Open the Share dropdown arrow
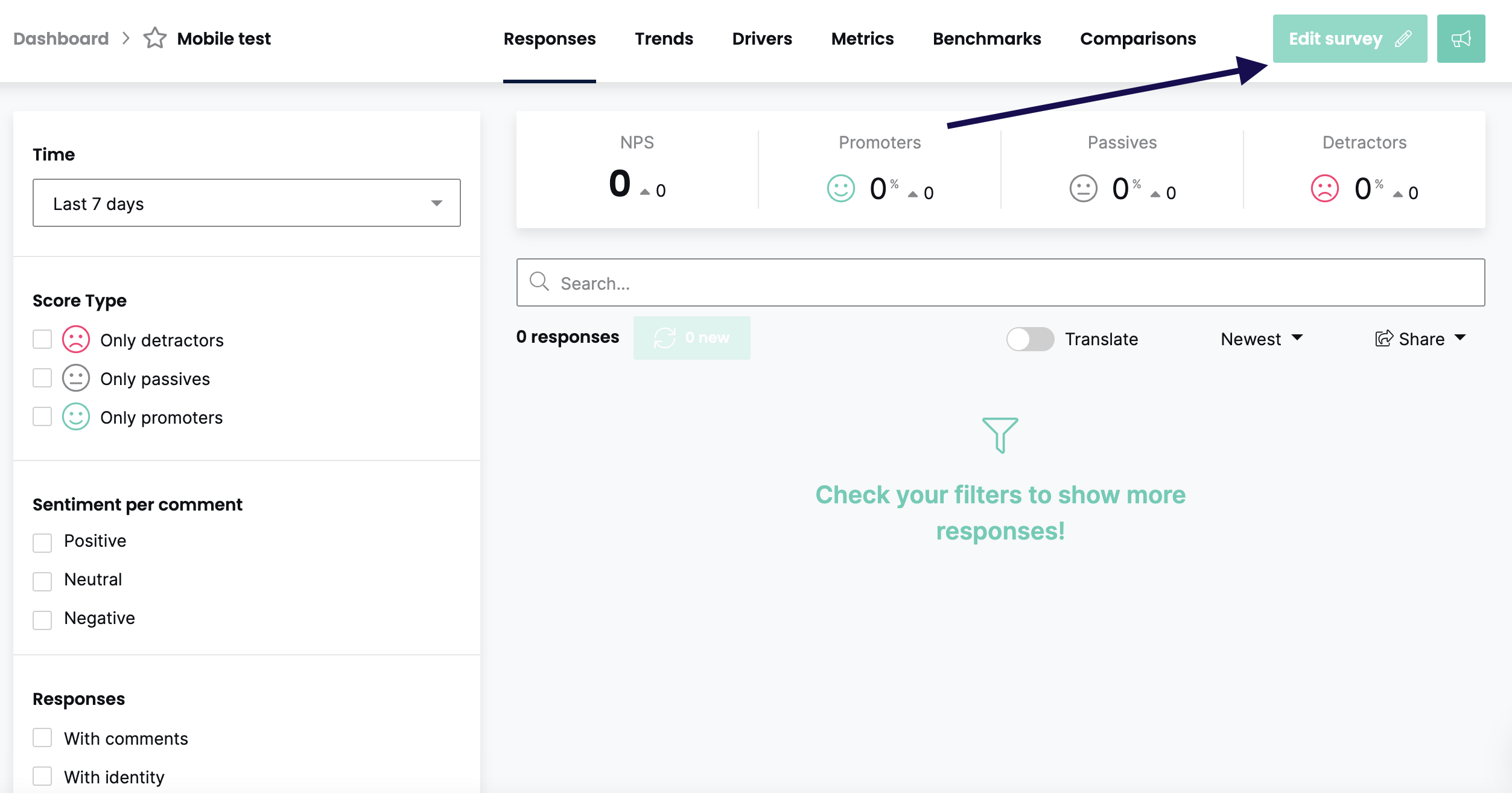The image size is (1512, 793). (x=1460, y=338)
